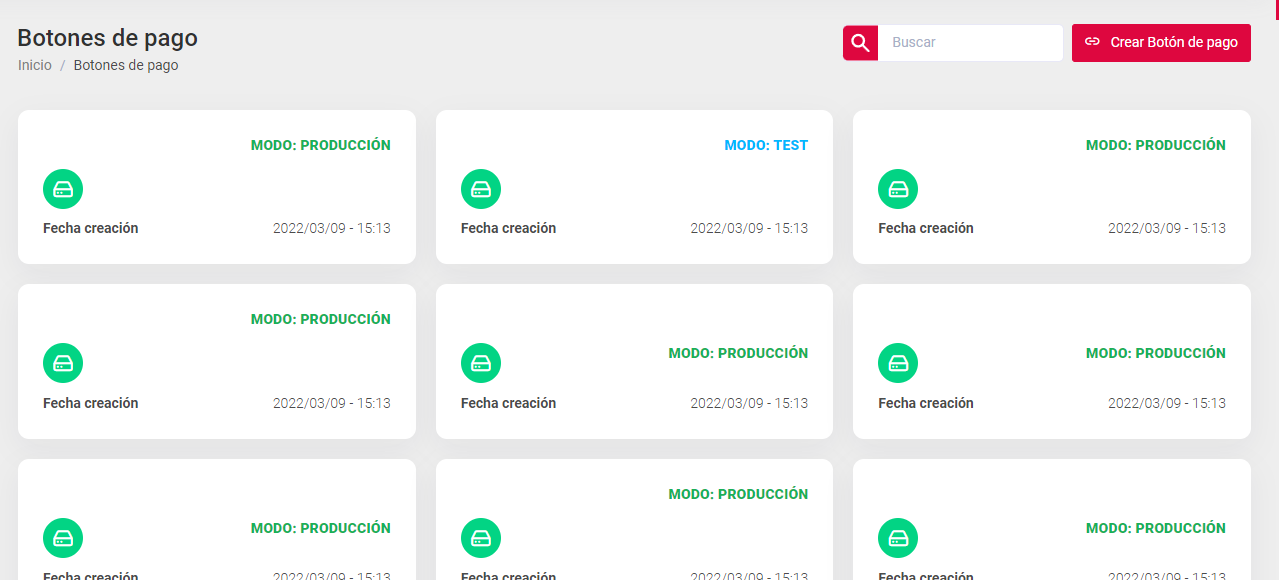This screenshot has width=1279, height=580.
Task: Click MODO: PRODUCCIÓN label in top-left card
Action: tap(320, 145)
